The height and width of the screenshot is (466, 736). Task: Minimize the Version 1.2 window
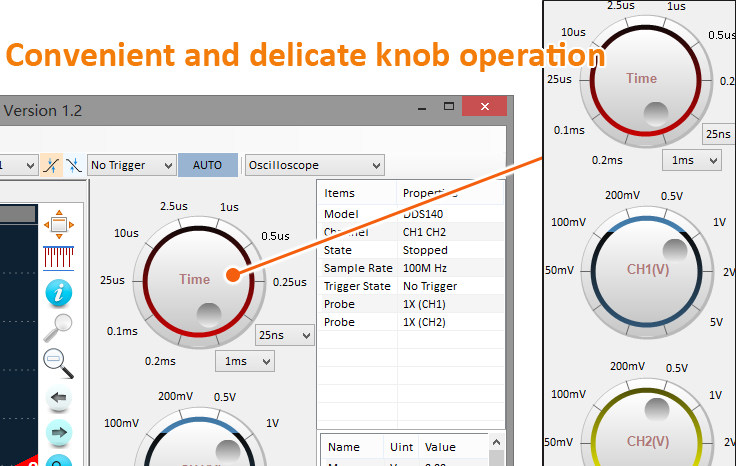coord(422,107)
